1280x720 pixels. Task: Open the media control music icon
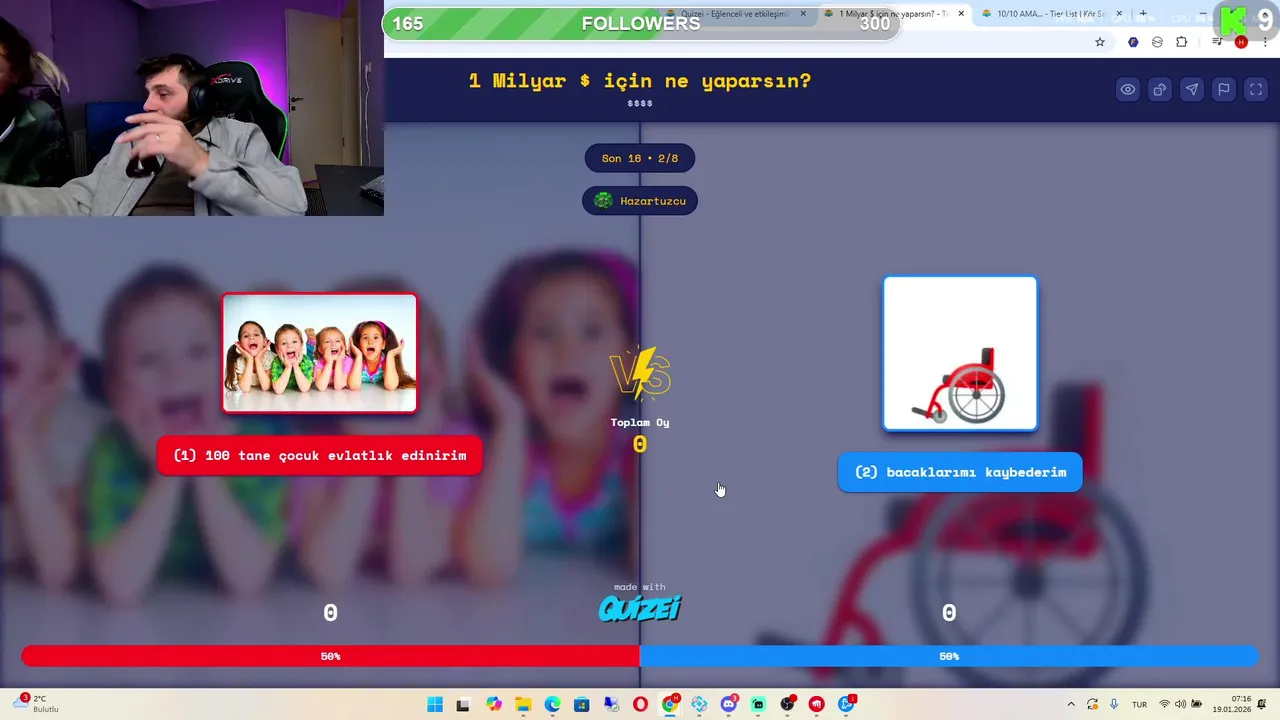(x=1217, y=42)
